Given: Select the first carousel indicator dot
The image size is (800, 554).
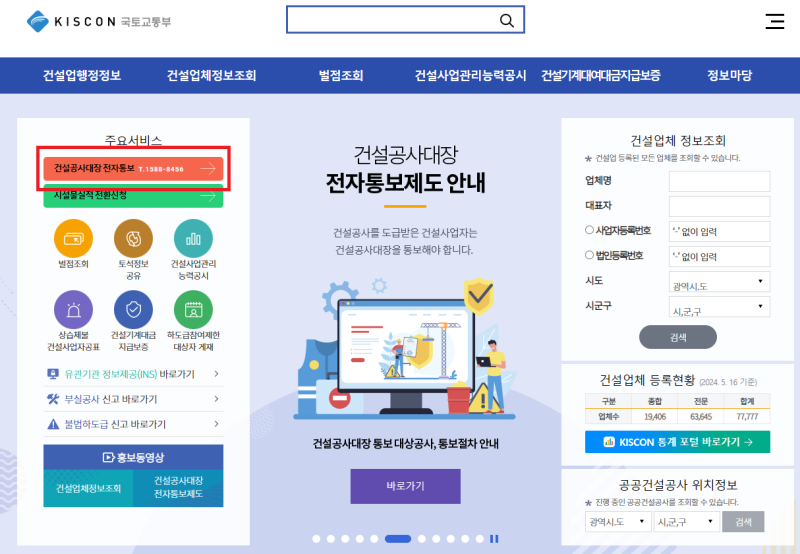Looking at the screenshot, I should coord(316,539).
